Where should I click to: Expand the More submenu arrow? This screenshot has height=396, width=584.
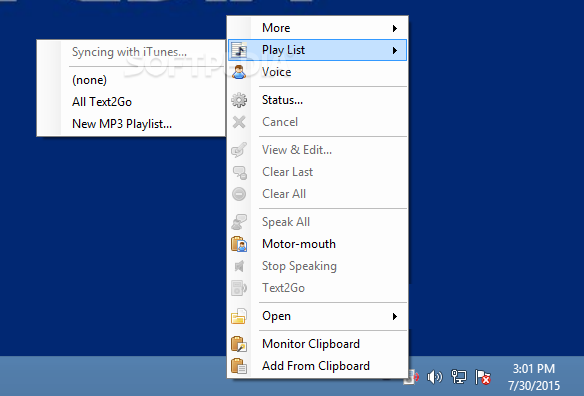point(395,28)
